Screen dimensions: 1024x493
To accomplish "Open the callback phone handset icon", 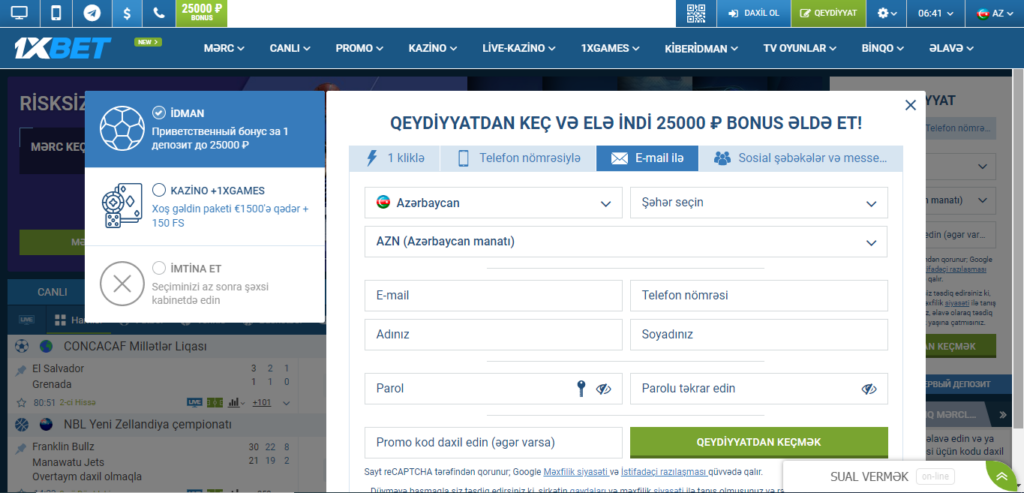I will tap(159, 13).
